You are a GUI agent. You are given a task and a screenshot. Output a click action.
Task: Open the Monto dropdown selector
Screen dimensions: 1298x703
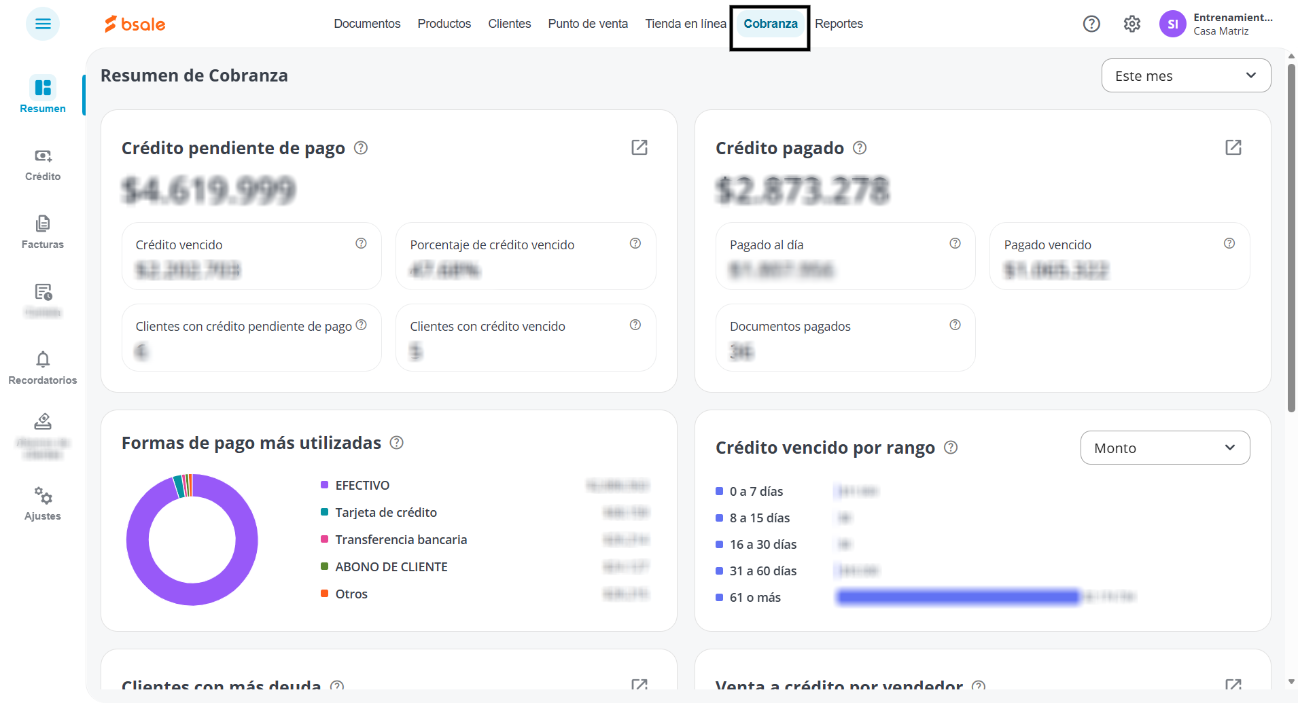pos(1165,448)
